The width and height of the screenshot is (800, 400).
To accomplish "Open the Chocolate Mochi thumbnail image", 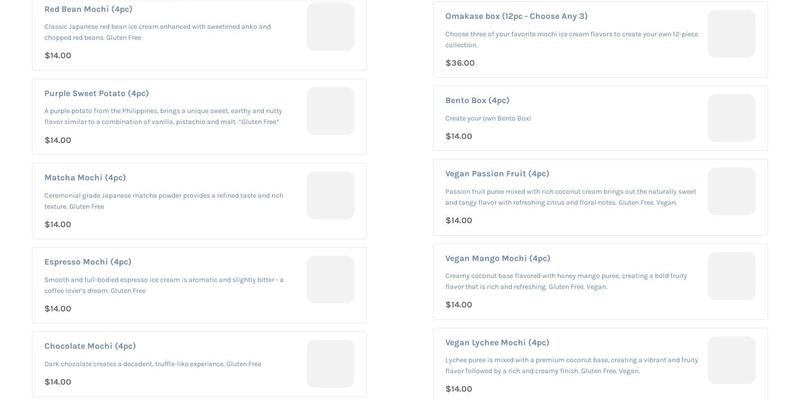I will pos(330,363).
